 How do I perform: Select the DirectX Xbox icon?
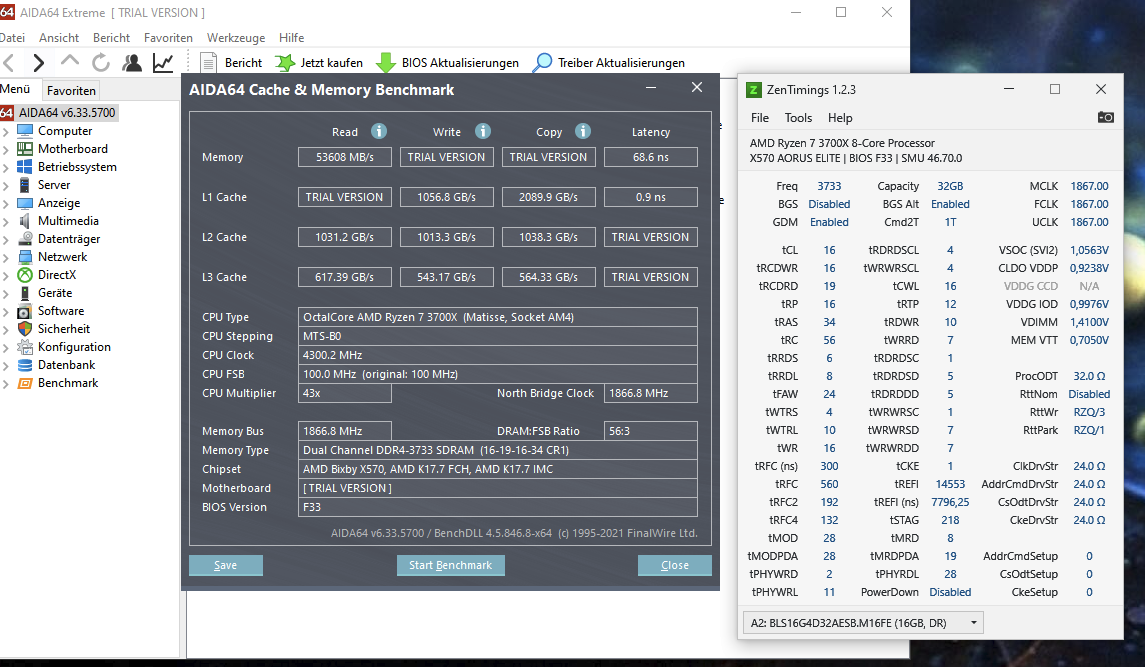25,275
